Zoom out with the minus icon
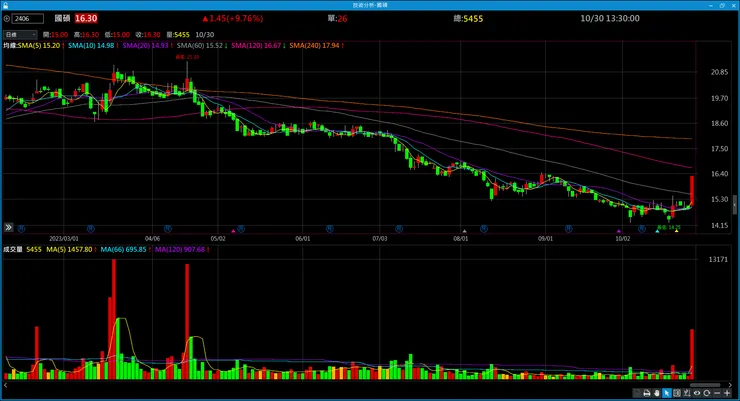 [717, 393]
